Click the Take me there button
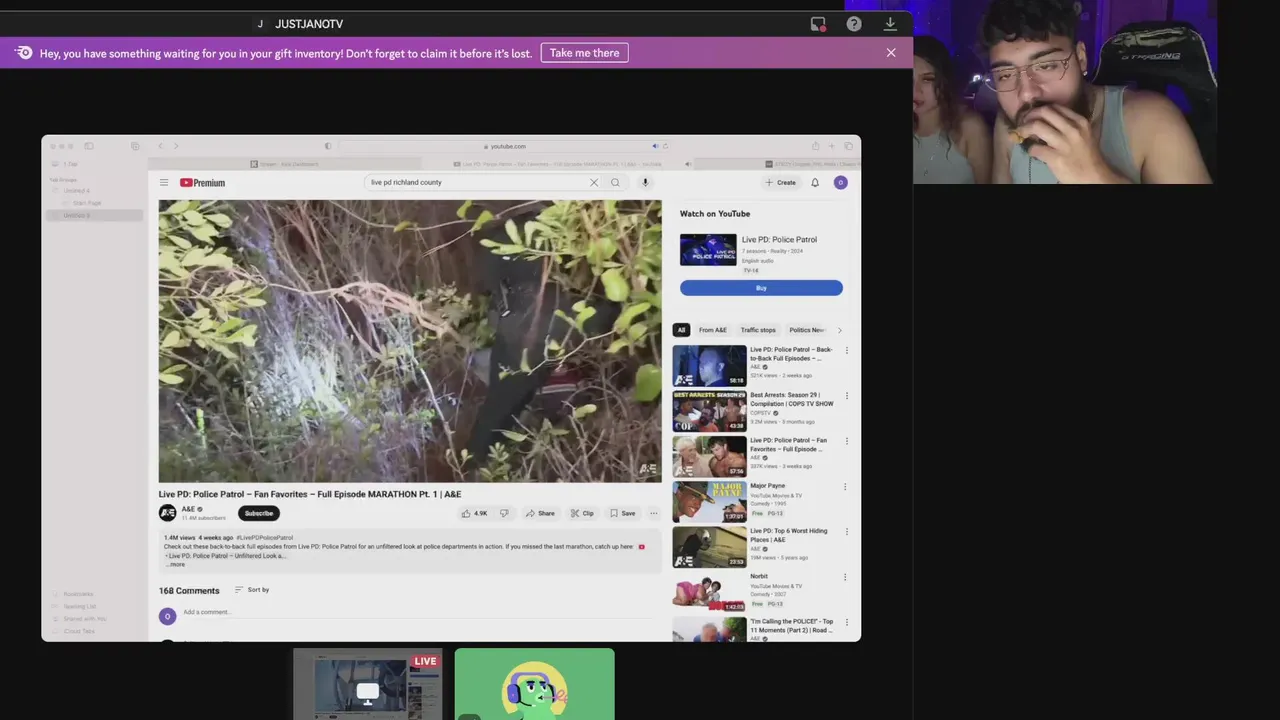 pyautogui.click(x=585, y=53)
